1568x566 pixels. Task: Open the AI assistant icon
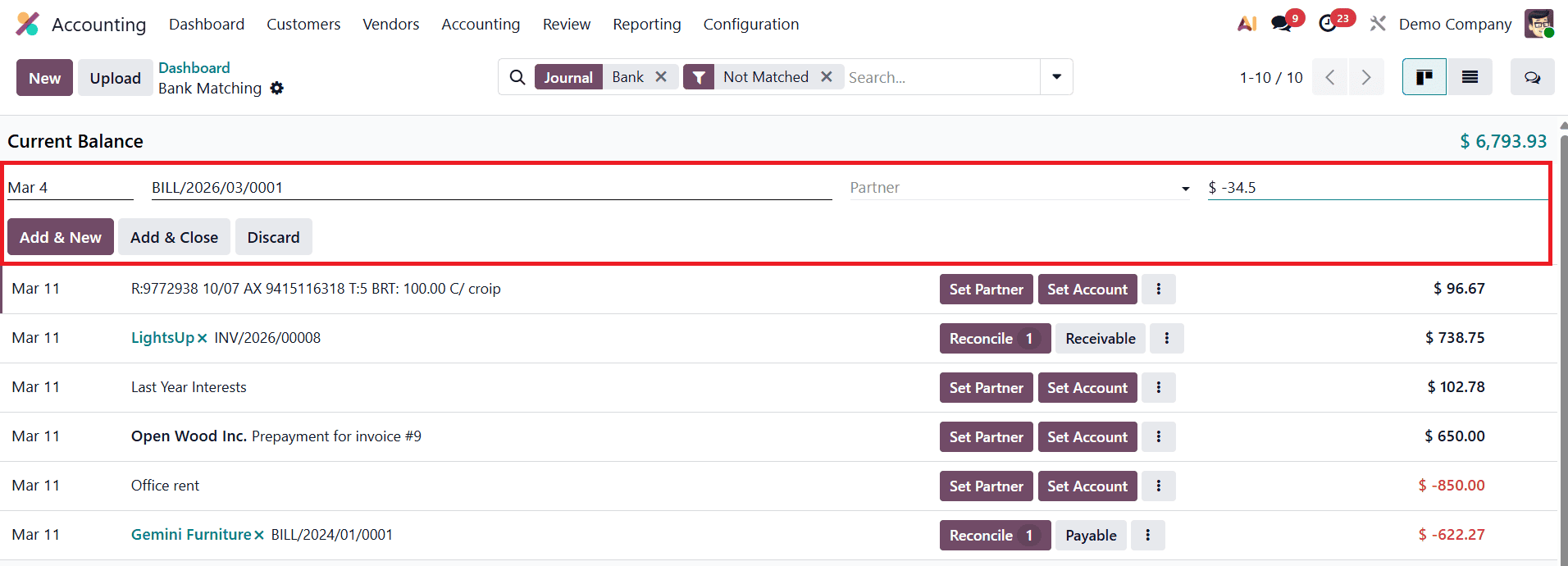pos(1247,24)
